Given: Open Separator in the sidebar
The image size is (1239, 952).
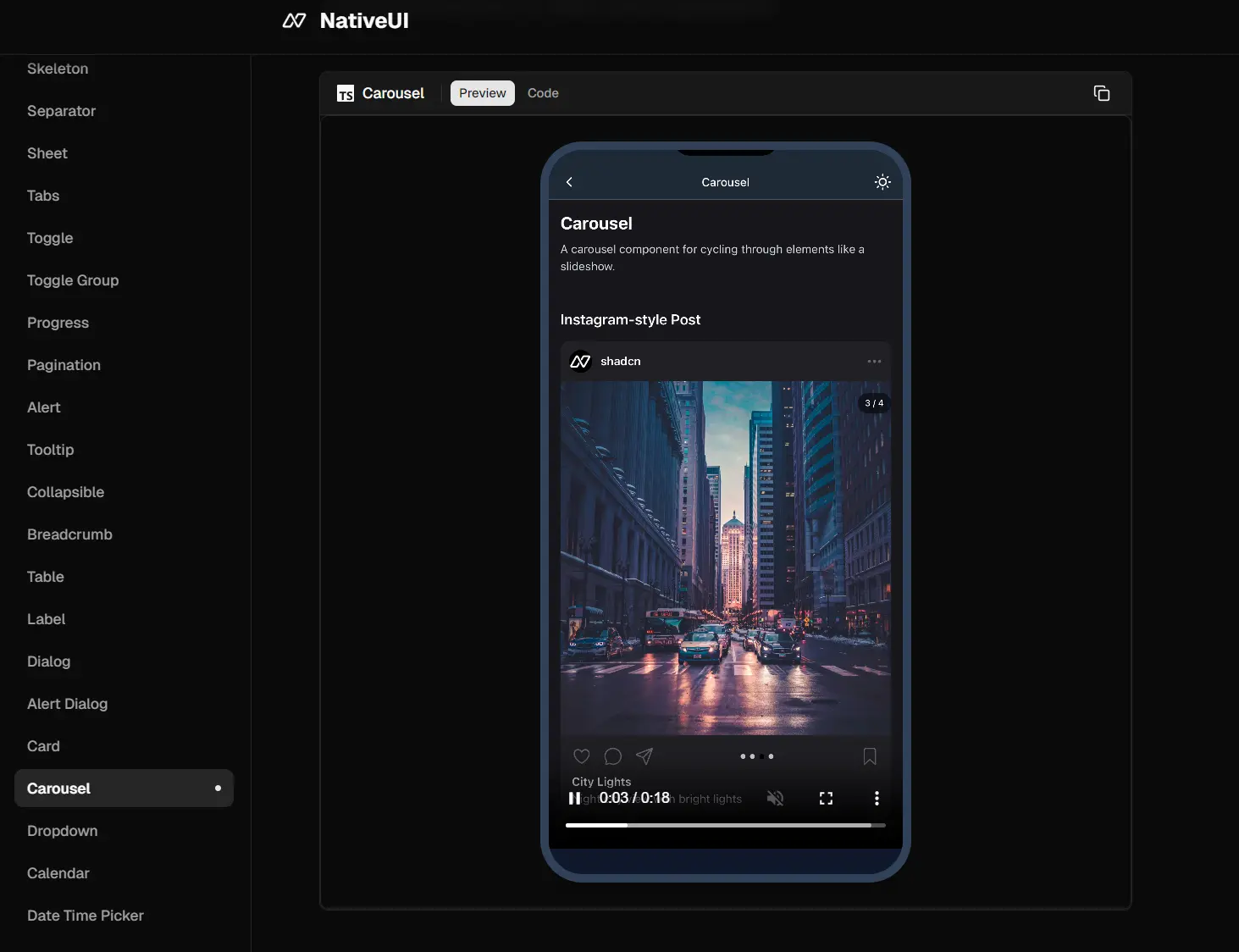Looking at the screenshot, I should [x=61, y=111].
